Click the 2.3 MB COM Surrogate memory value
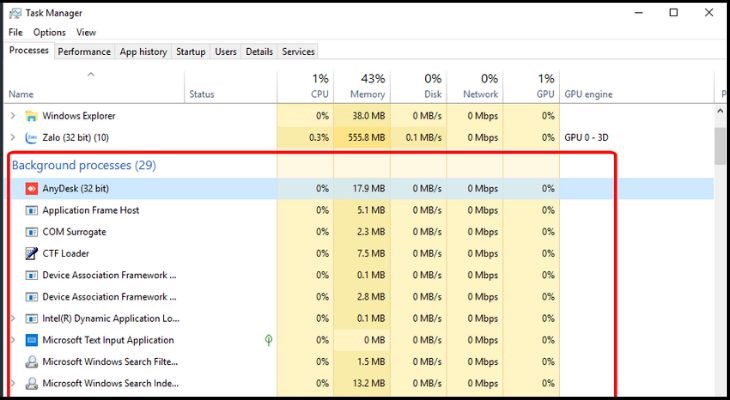 point(371,232)
